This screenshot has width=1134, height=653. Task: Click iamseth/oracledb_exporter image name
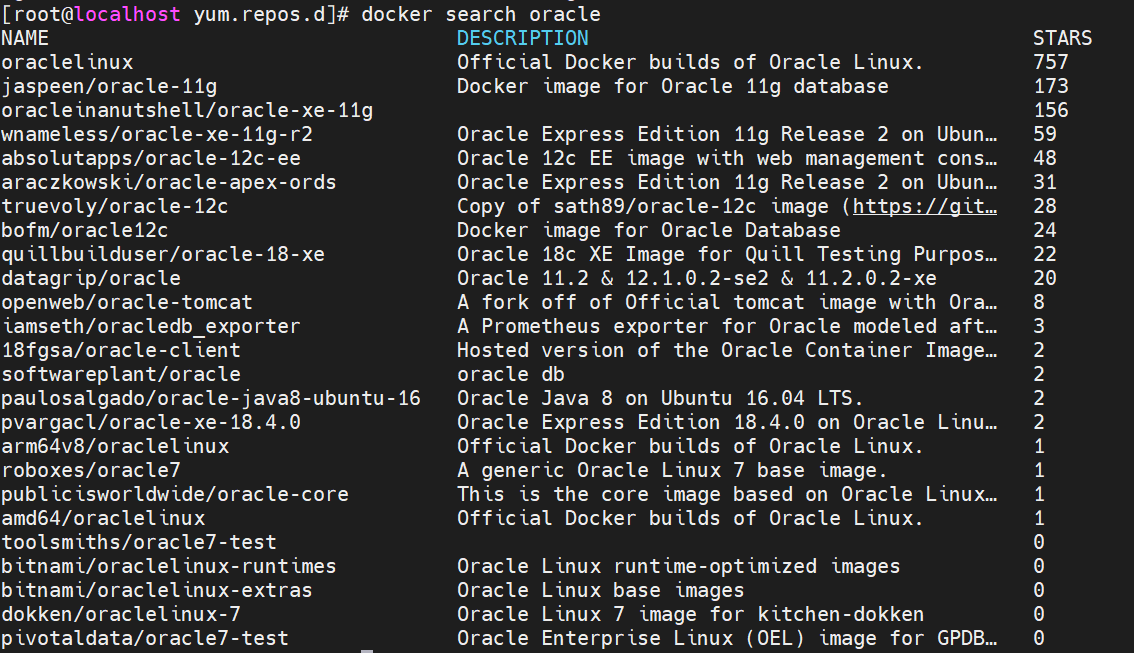point(151,327)
